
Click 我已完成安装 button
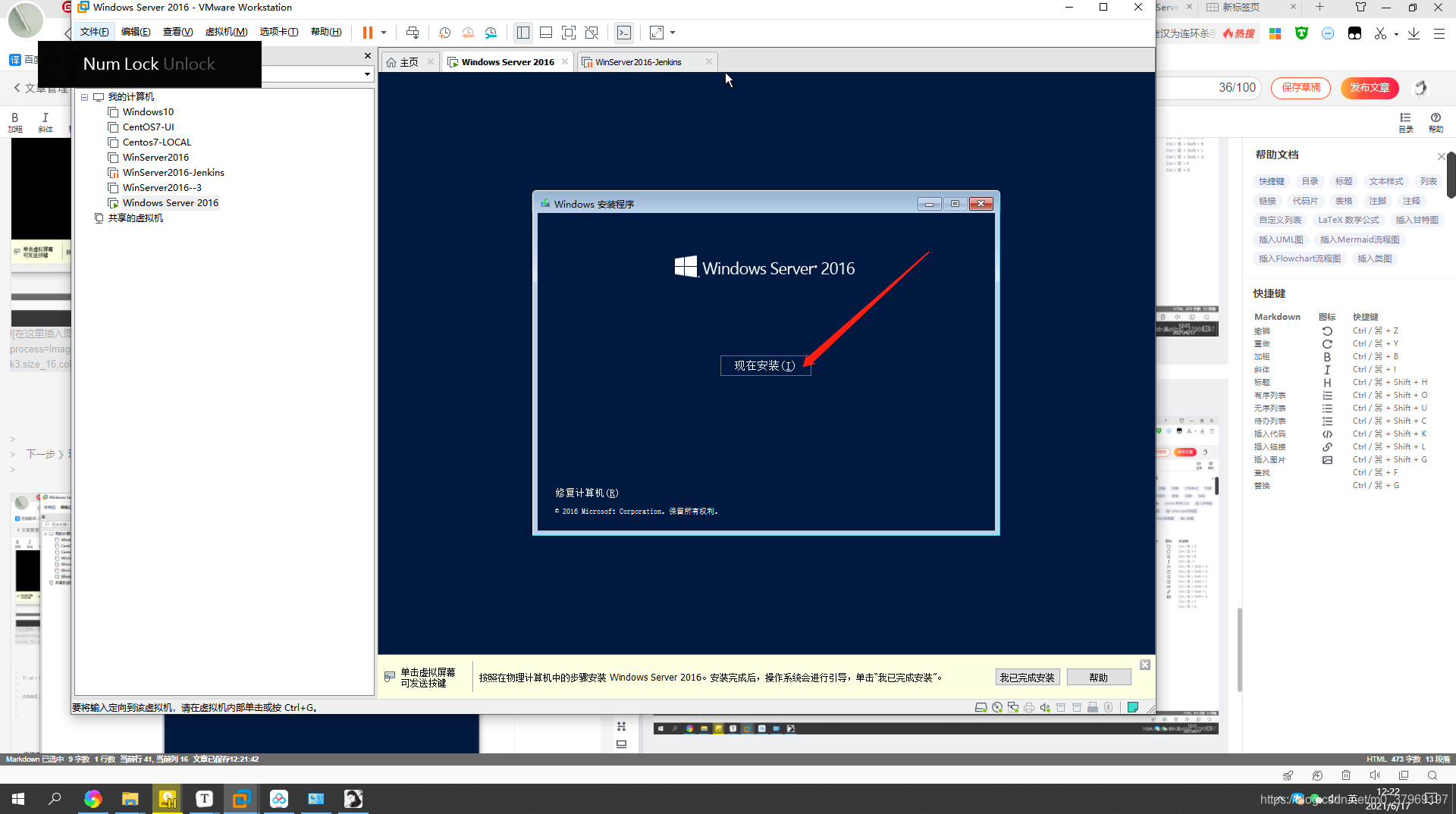click(1027, 678)
